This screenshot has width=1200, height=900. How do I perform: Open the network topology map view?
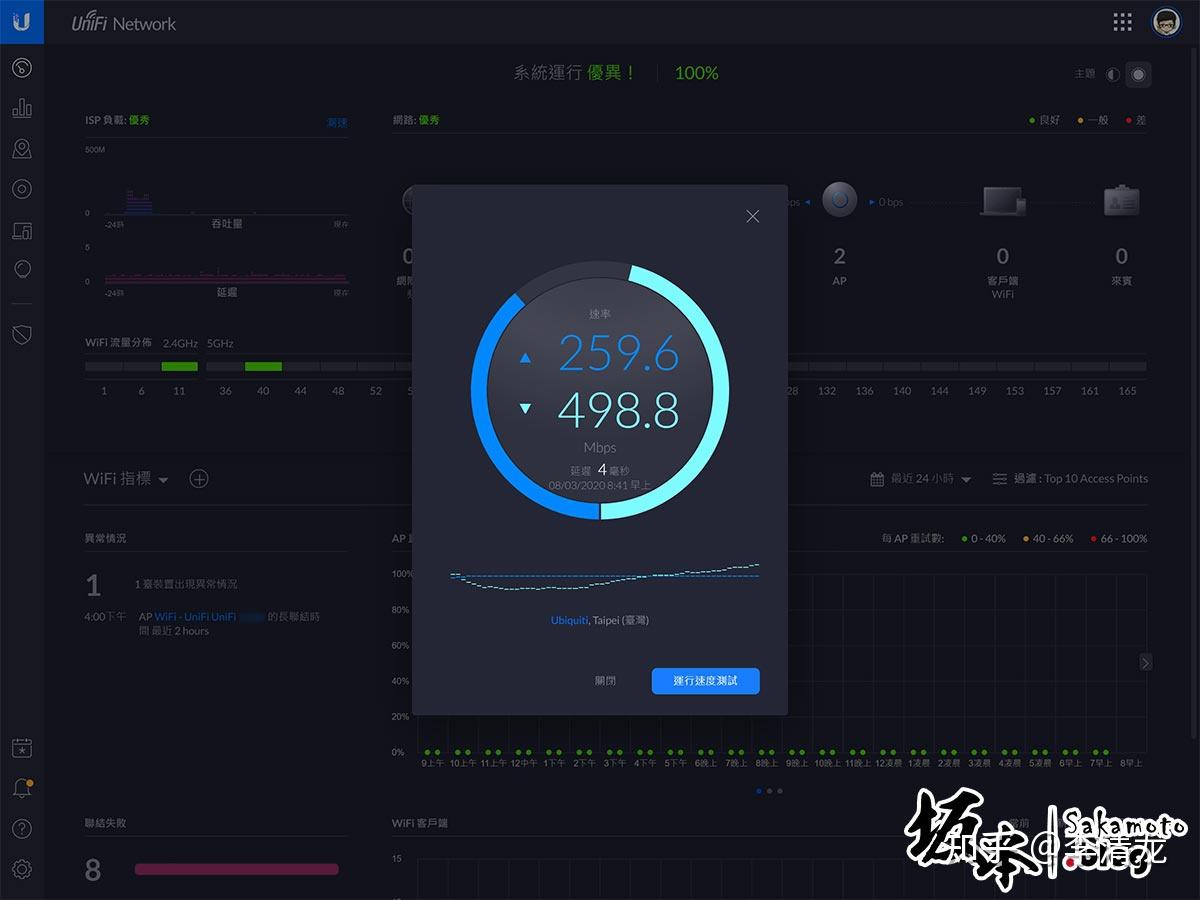click(x=23, y=148)
